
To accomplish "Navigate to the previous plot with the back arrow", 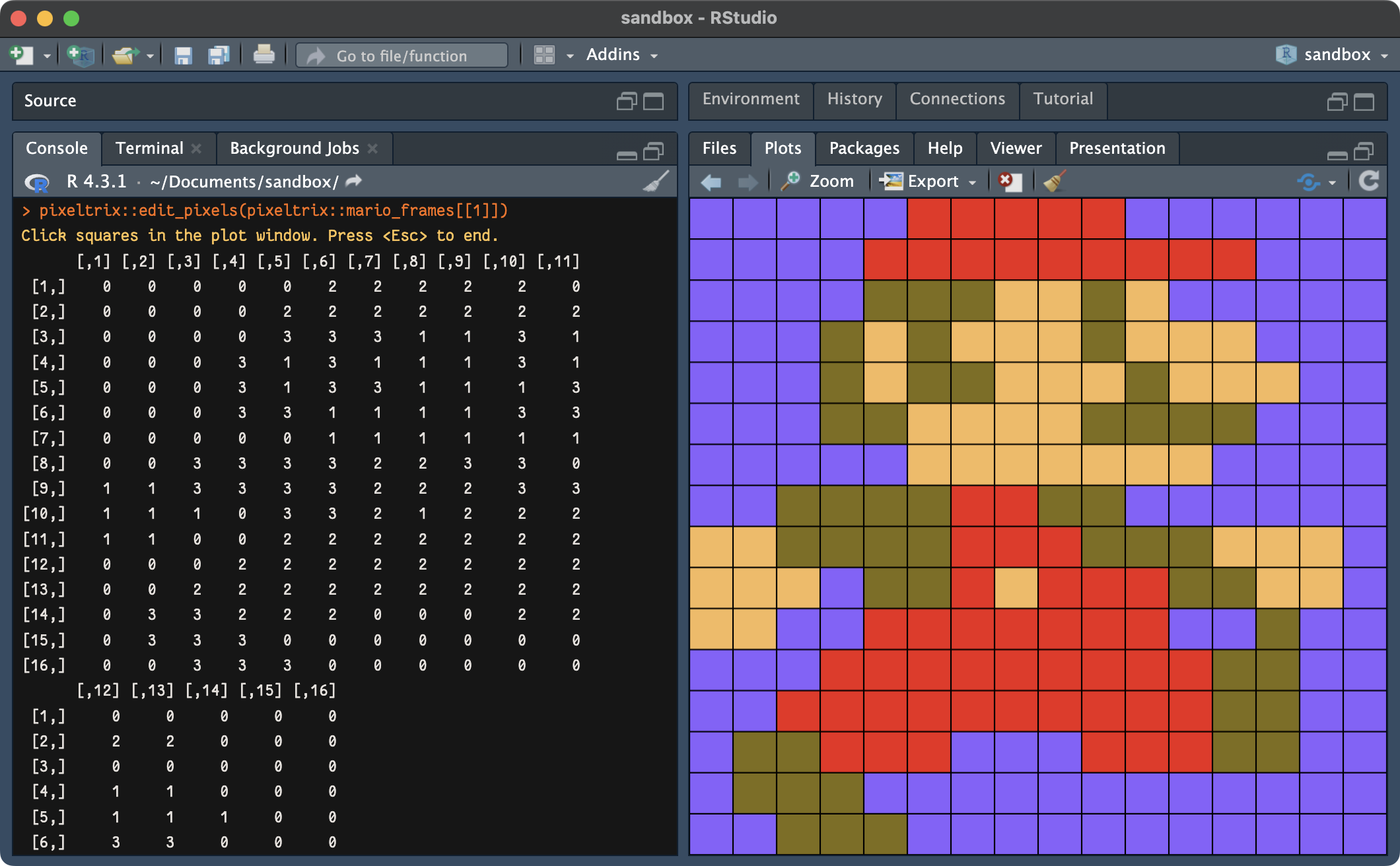I will coord(711,182).
